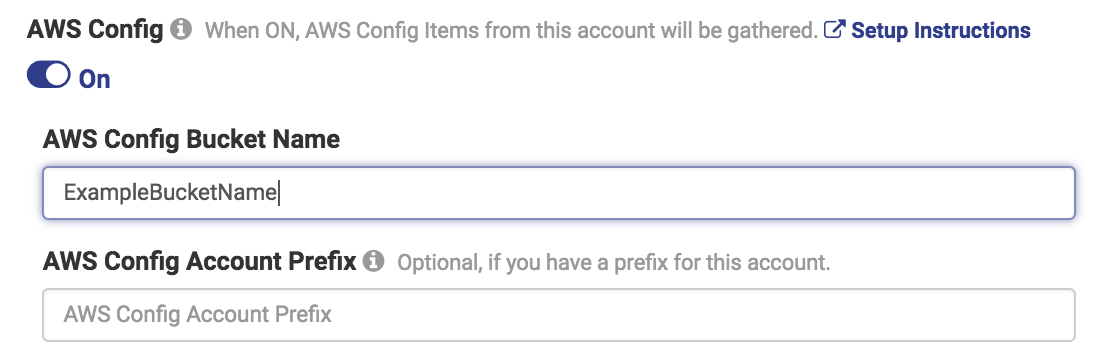The height and width of the screenshot is (360, 1104).
Task: Click inside the AWS Config Account Prefix field
Action: pyautogui.click(x=558, y=314)
